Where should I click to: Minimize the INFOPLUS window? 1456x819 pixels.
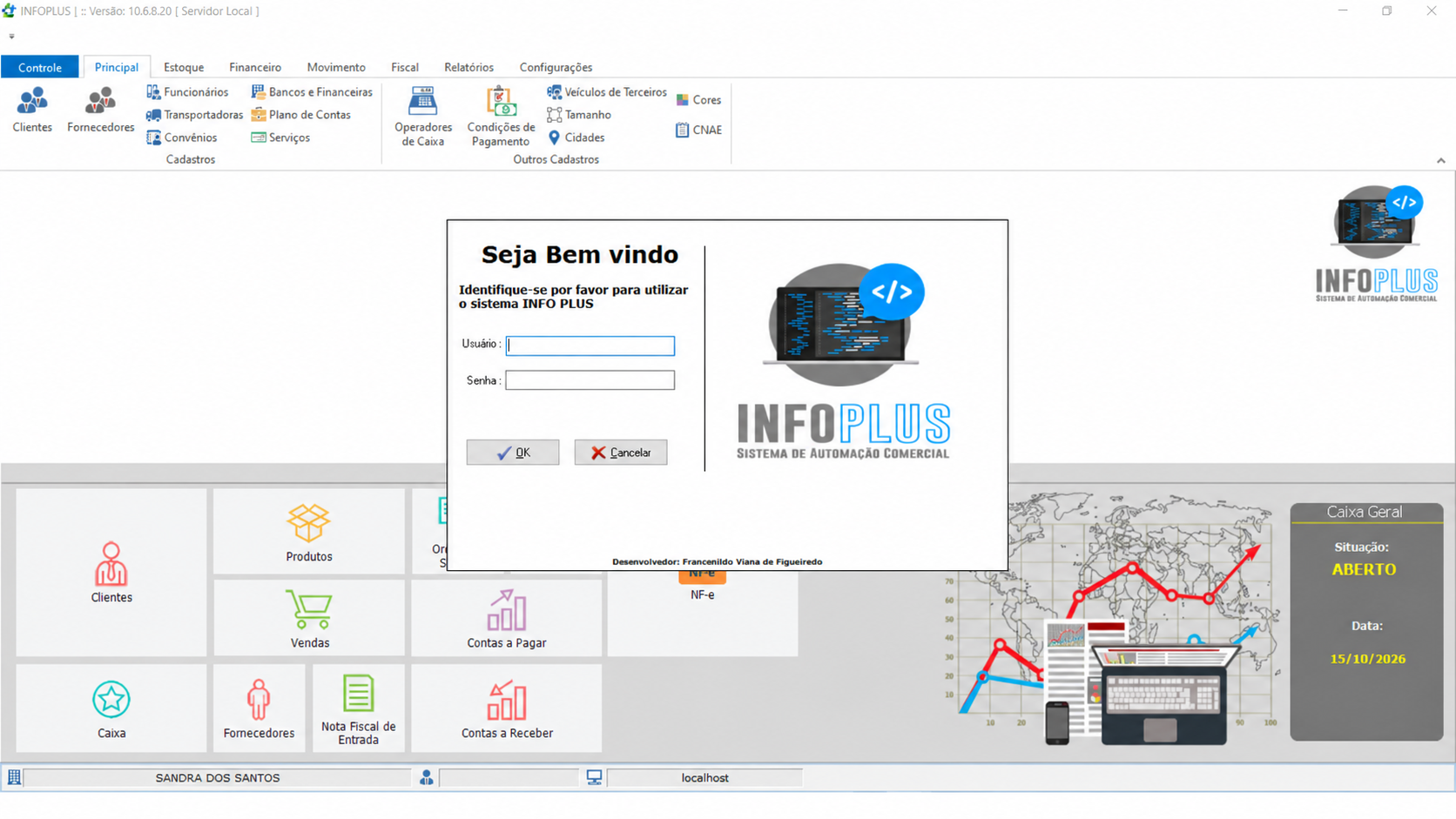pyautogui.click(x=1343, y=11)
